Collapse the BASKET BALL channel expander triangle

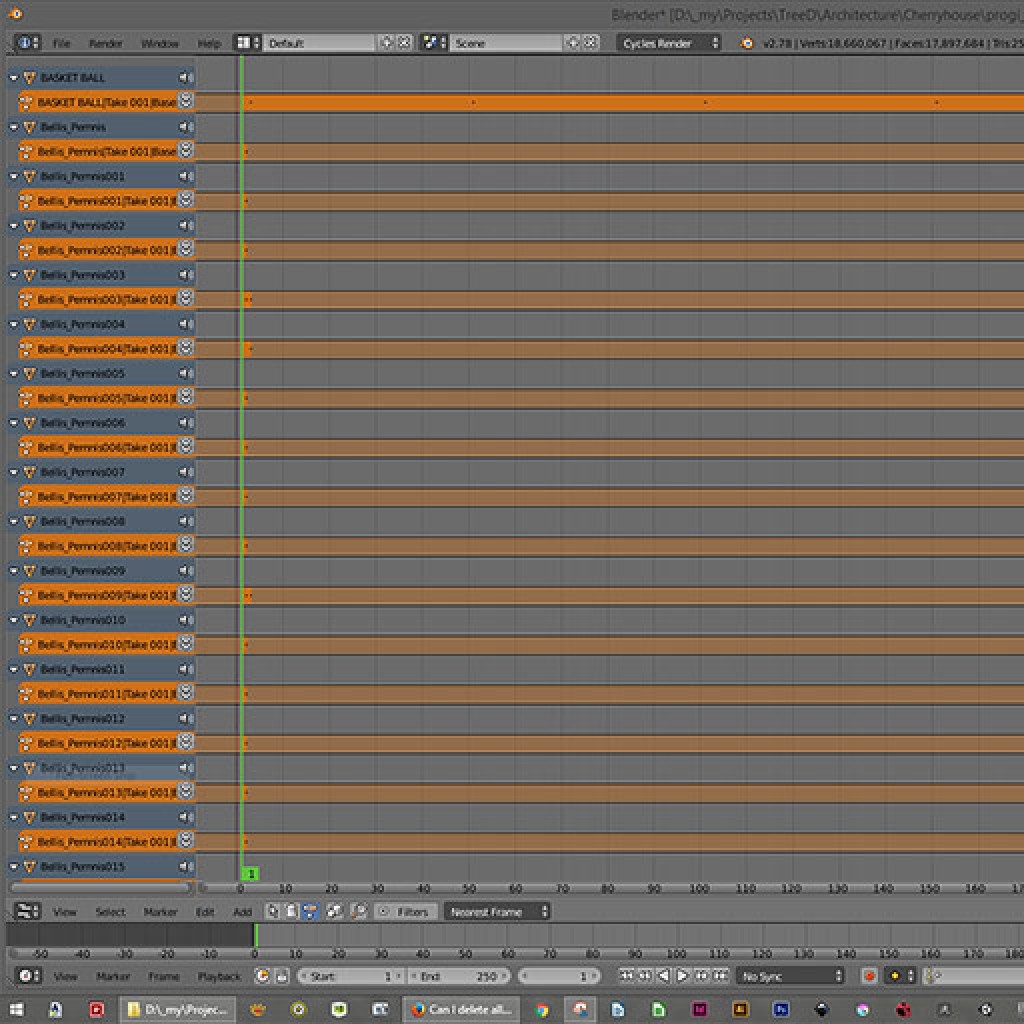point(13,77)
